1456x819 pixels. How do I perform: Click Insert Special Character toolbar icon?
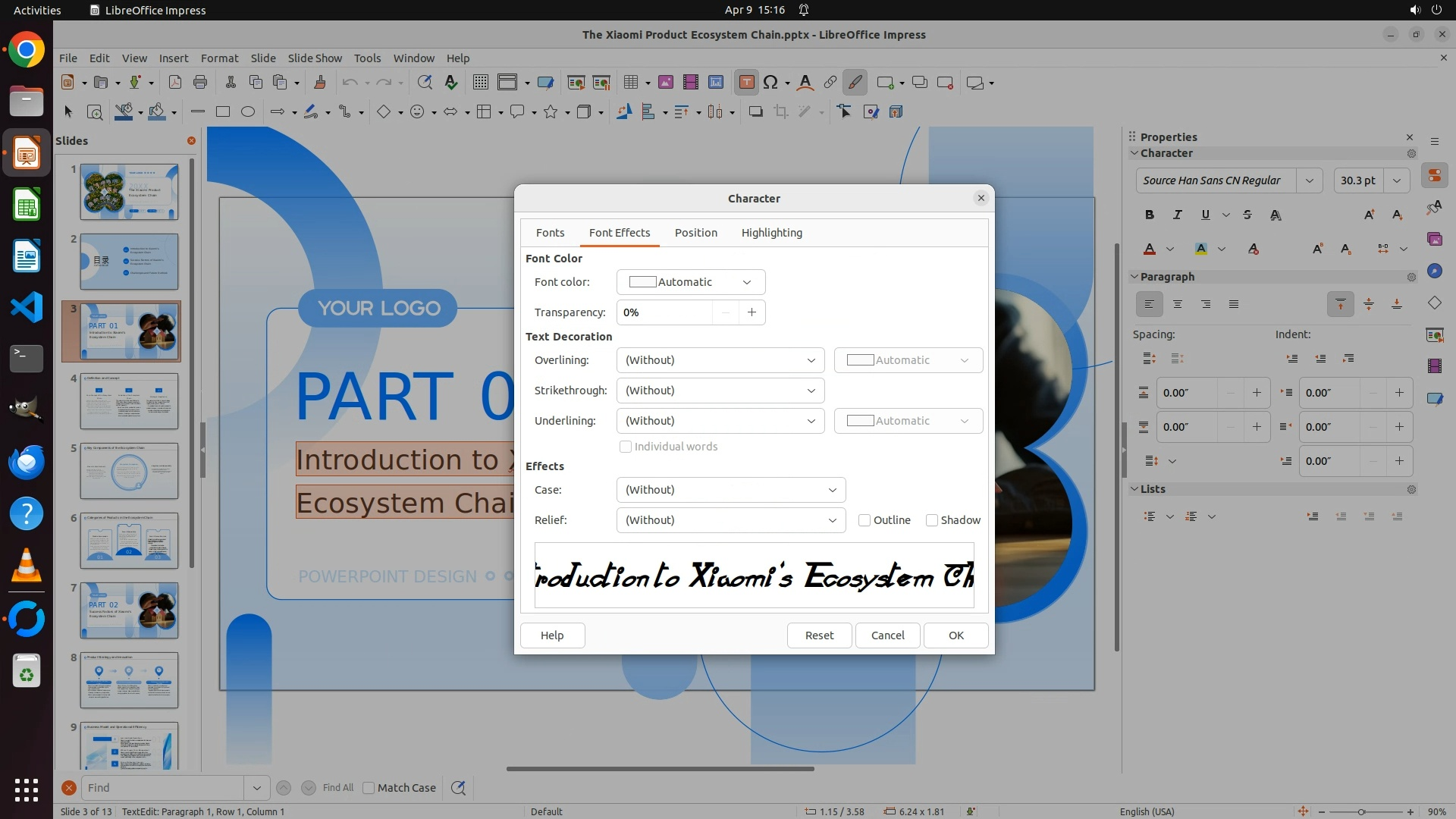click(770, 83)
